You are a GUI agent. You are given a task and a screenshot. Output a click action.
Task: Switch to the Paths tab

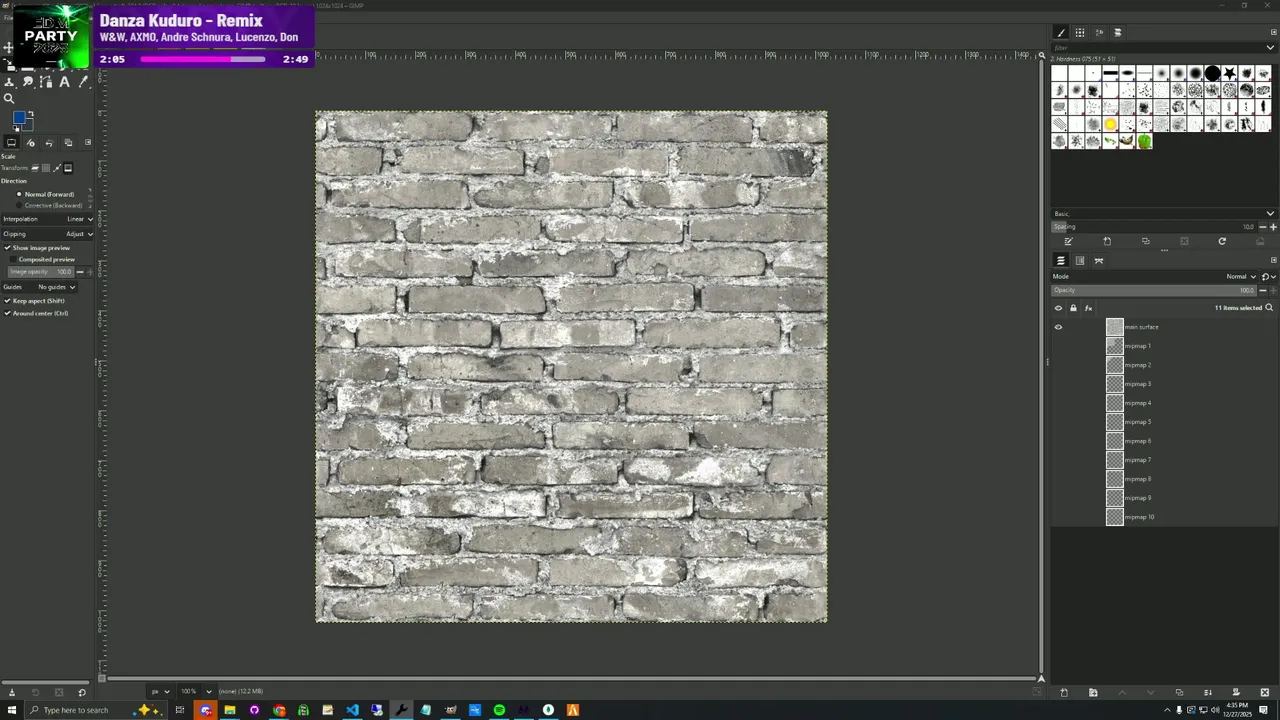pyautogui.click(x=1099, y=261)
